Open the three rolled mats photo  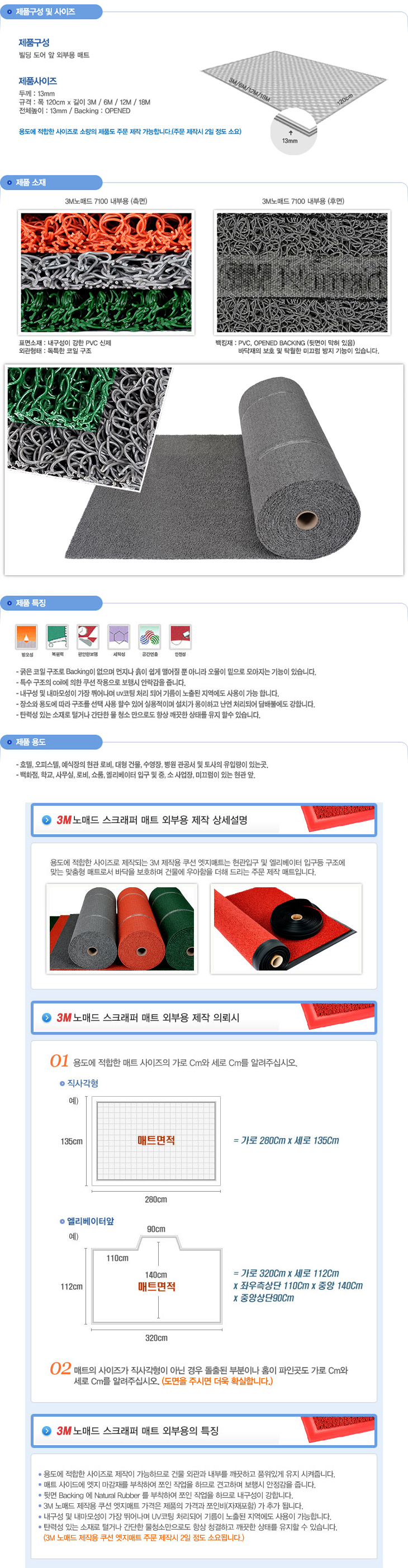(122, 928)
